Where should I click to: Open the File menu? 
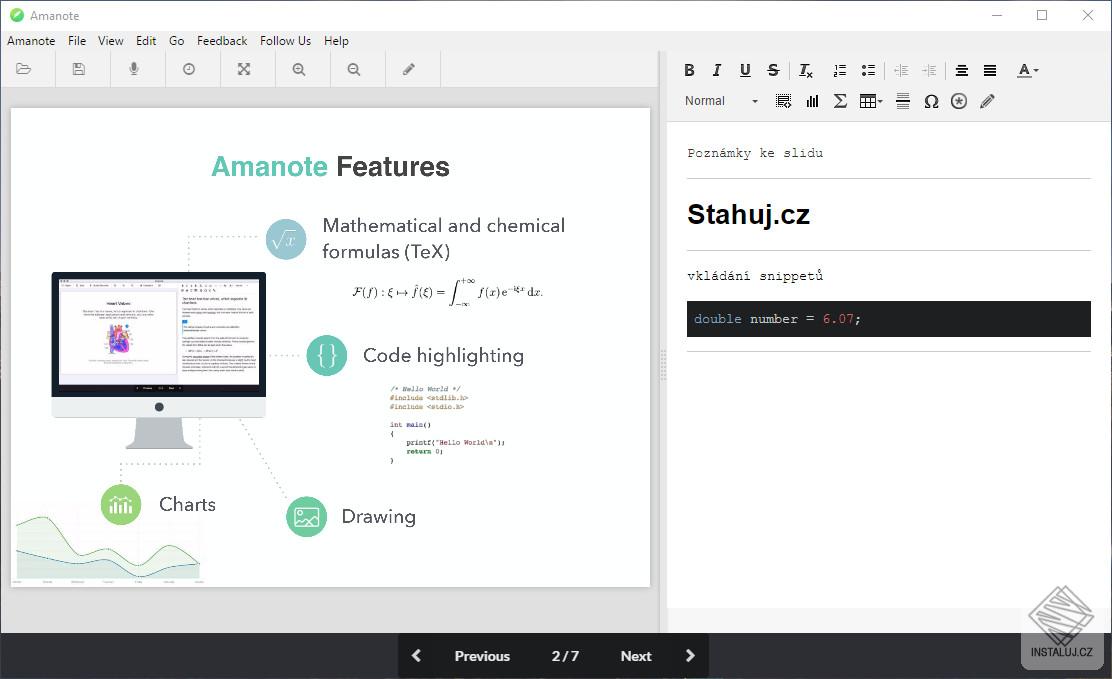(77, 40)
